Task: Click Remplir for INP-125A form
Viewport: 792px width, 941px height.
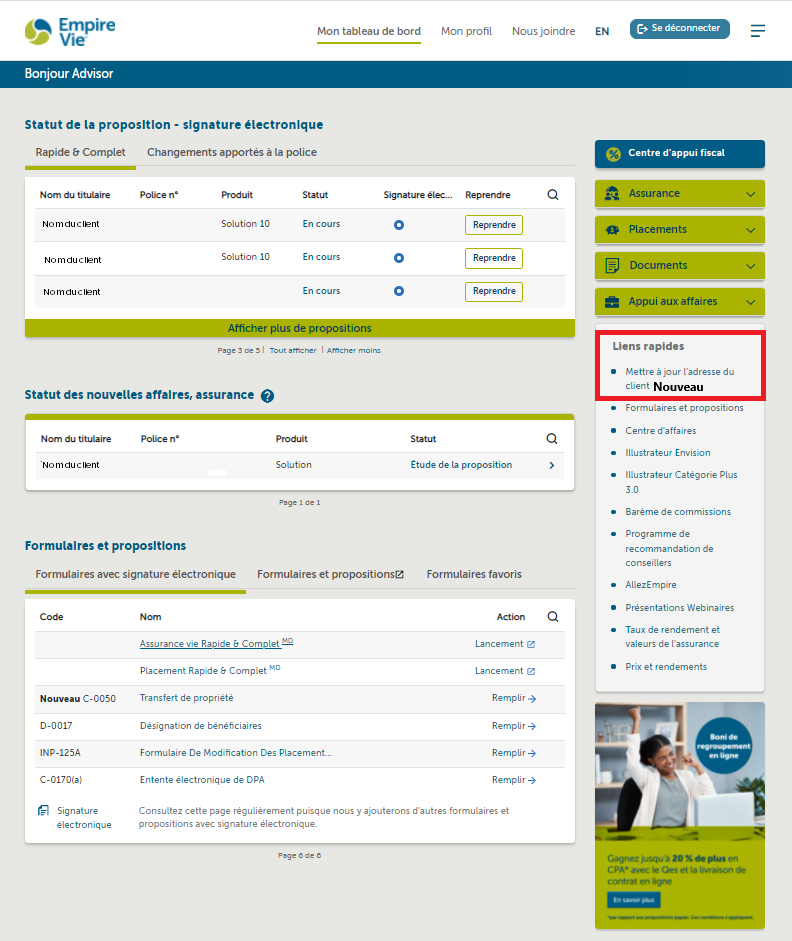Action: pos(514,753)
